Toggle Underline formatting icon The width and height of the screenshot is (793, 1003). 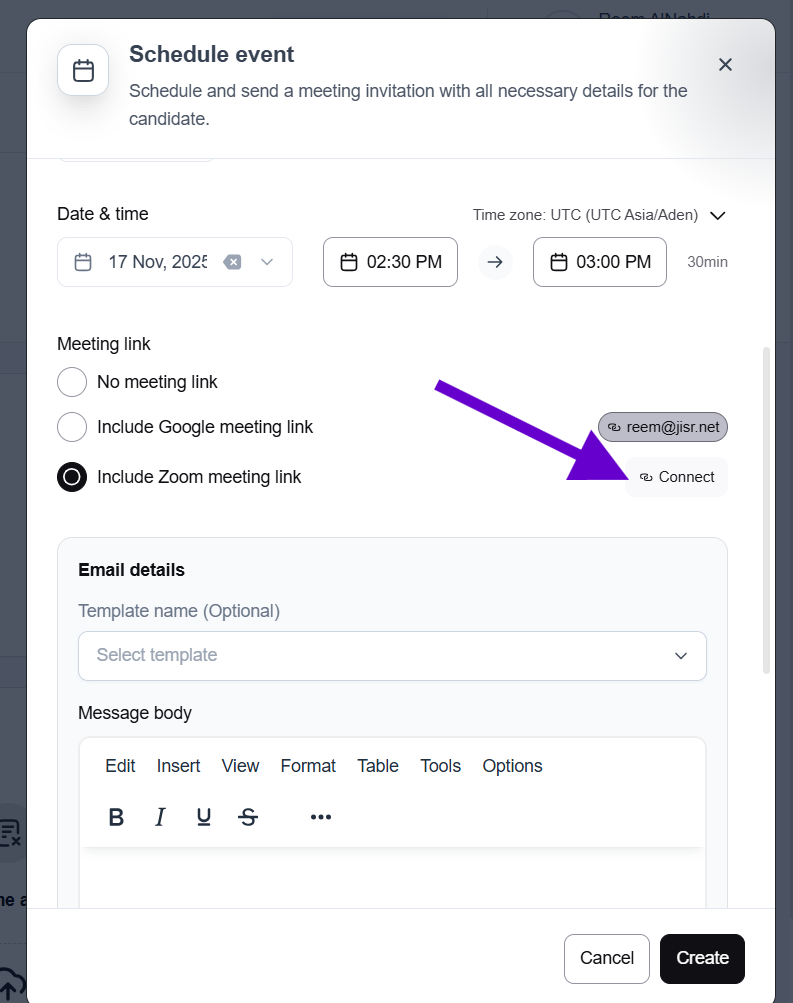pyautogui.click(x=204, y=817)
